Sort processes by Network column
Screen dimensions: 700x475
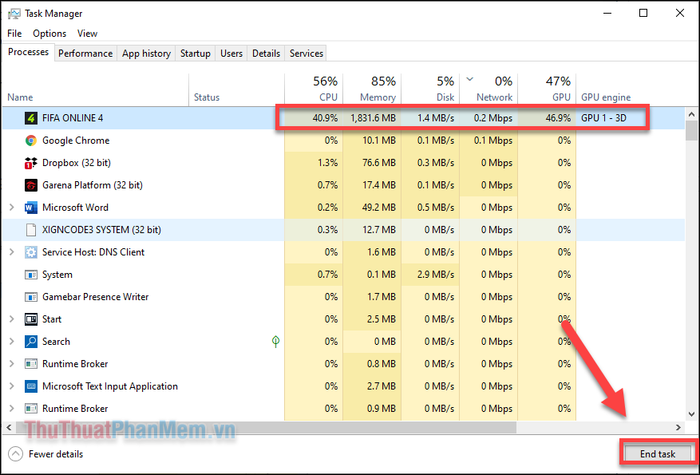tap(488, 90)
